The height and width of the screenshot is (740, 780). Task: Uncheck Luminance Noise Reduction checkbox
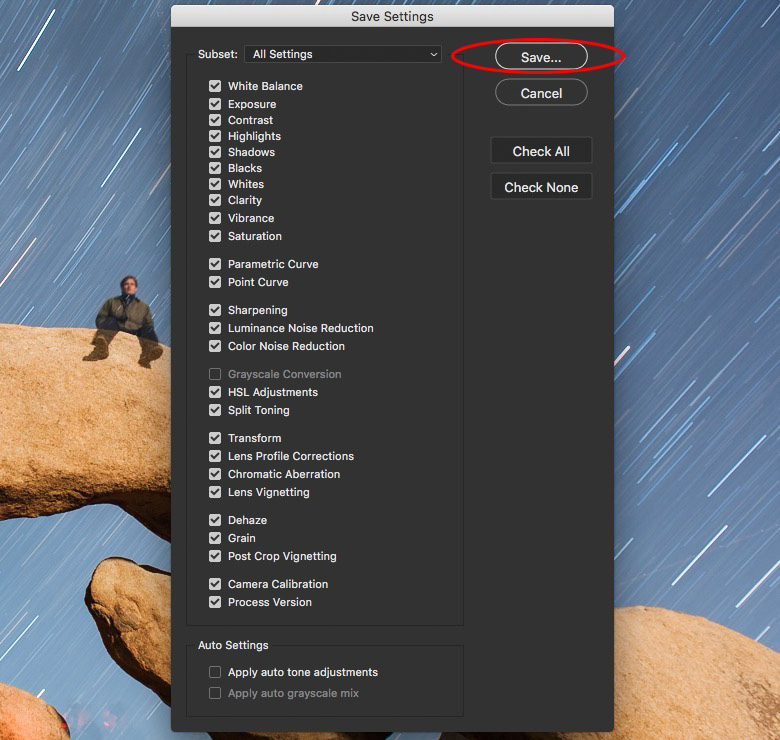[x=215, y=328]
